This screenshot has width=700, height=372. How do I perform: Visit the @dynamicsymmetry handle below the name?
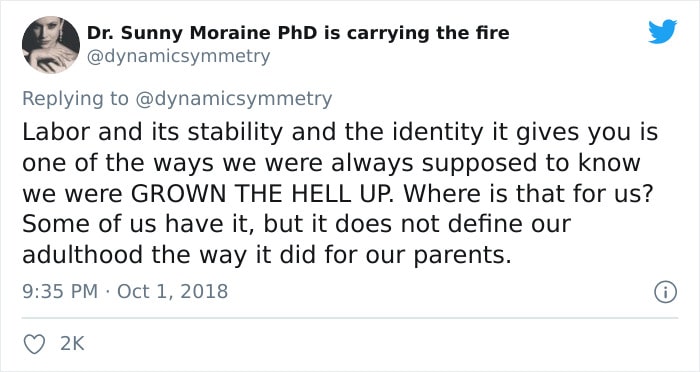(x=178, y=57)
